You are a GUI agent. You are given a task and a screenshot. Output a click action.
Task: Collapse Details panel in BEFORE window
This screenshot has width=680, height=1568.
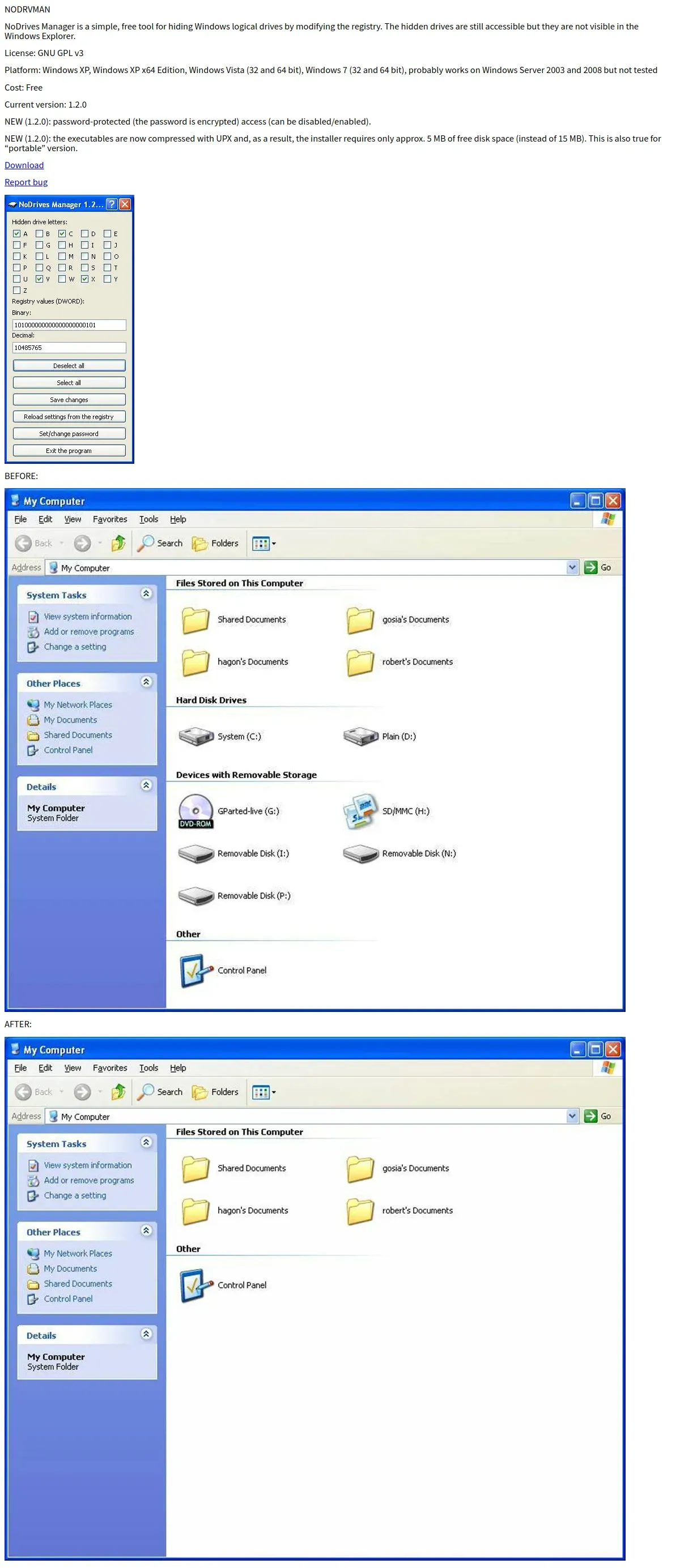(146, 785)
